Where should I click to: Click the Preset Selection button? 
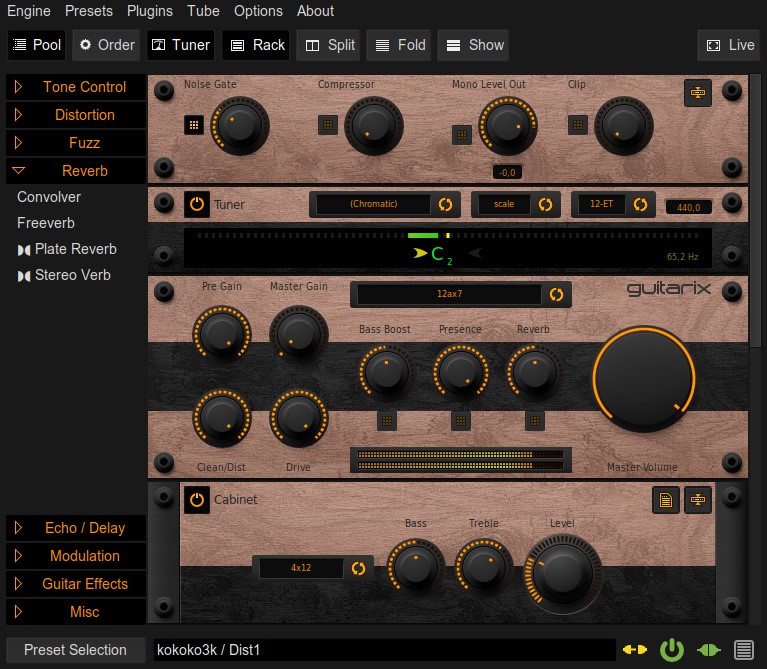pos(75,650)
